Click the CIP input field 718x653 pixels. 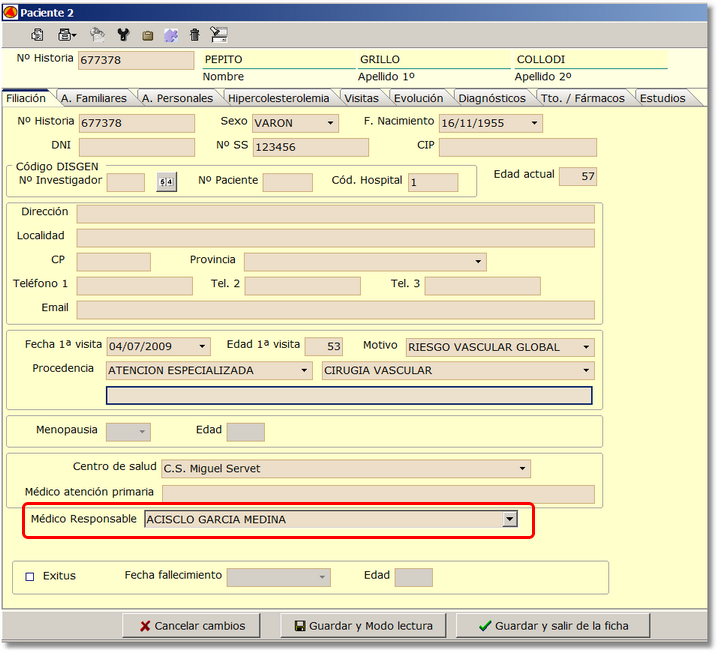(x=518, y=147)
